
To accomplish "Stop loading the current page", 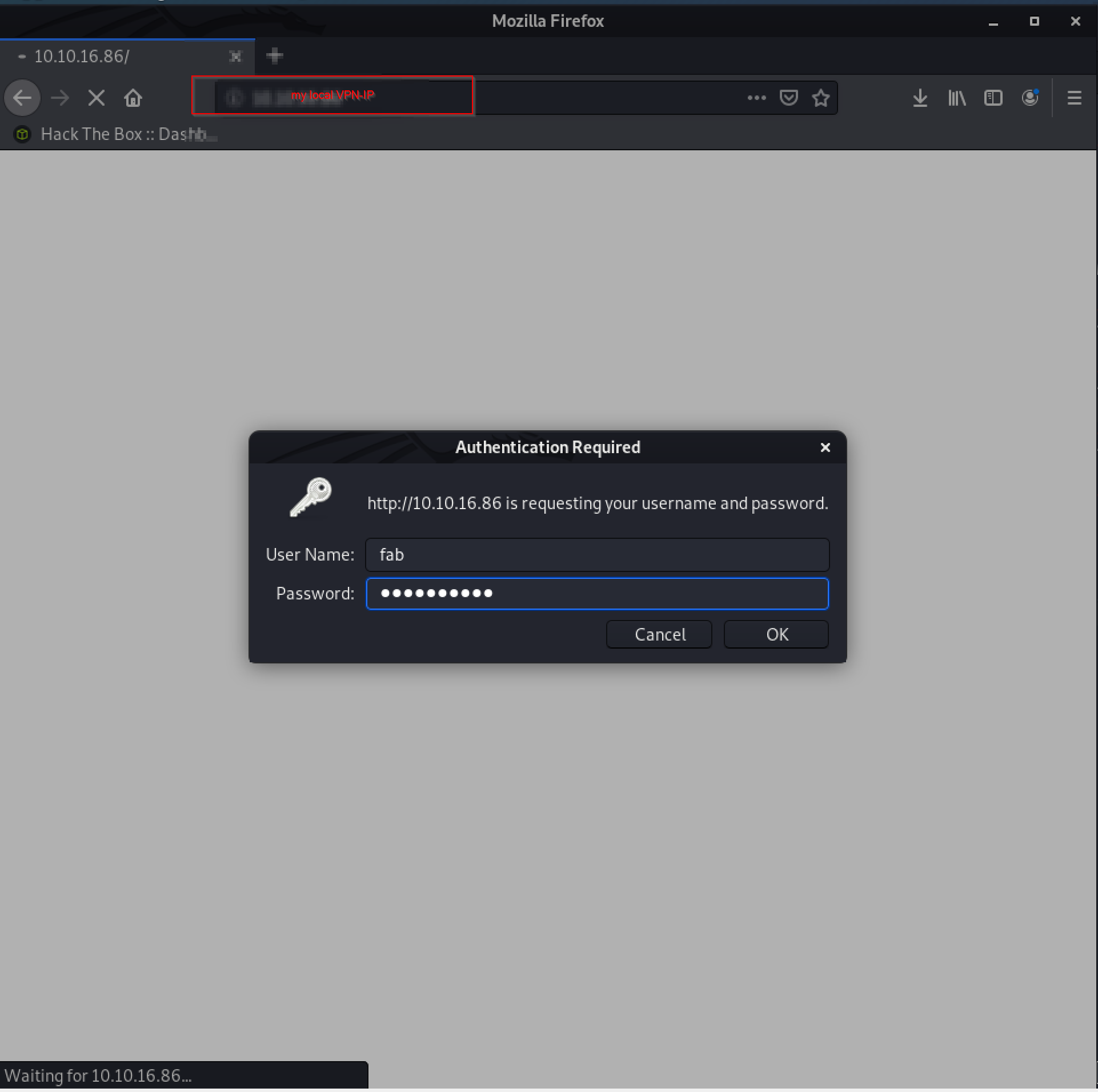I will 97,98.
